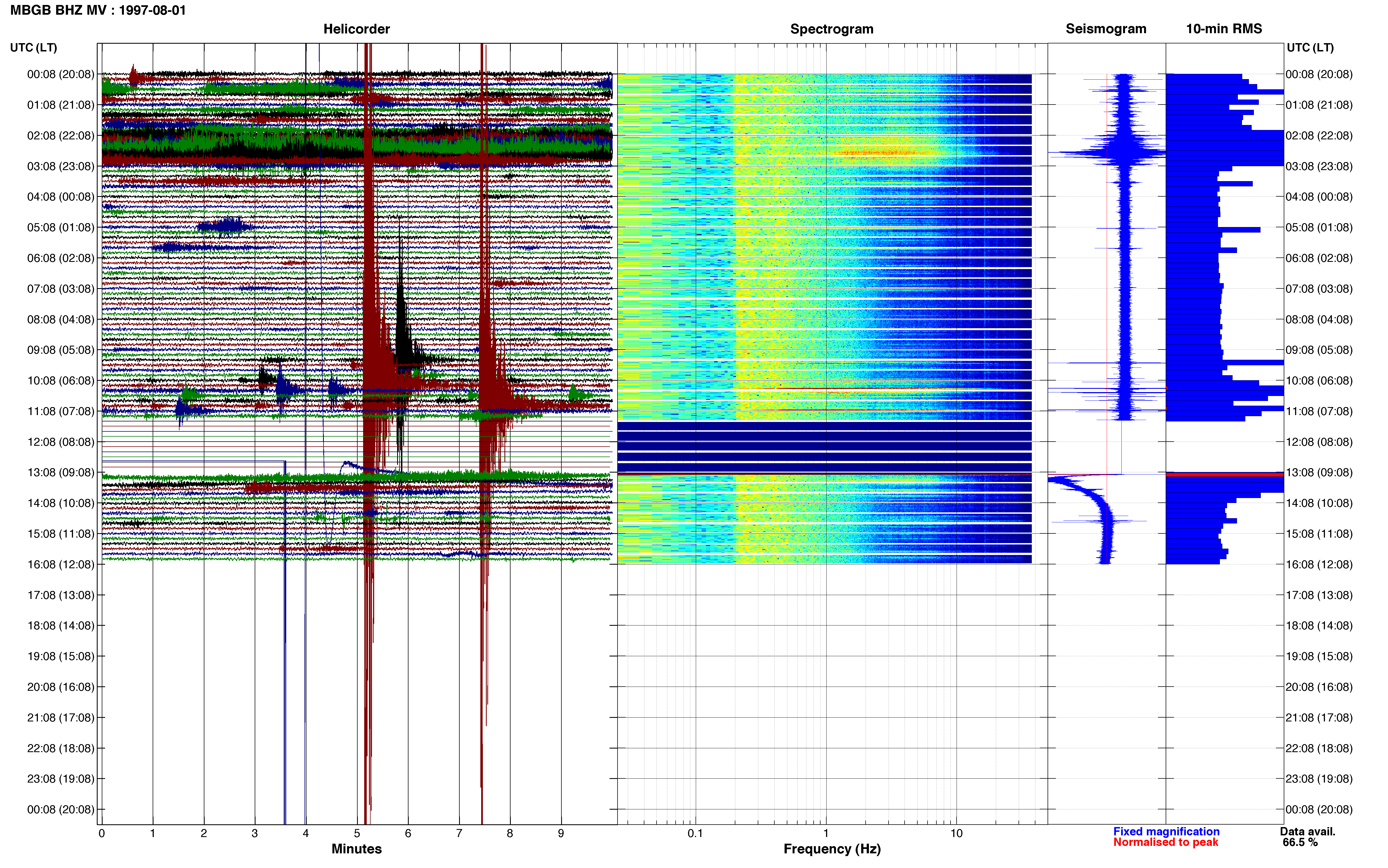The height and width of the screenshot is (868, 1388).
Task: Click the left time label '03:08 (23:08)'
Action: (61, 166)
